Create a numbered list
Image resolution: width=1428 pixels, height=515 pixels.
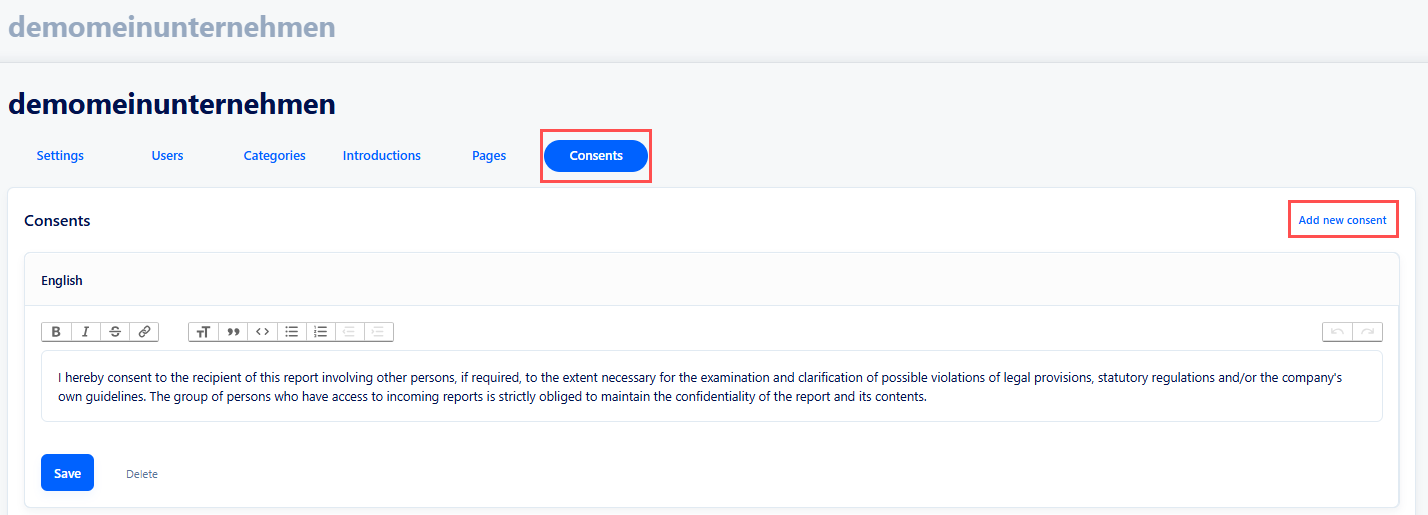(x=320, y=332)
